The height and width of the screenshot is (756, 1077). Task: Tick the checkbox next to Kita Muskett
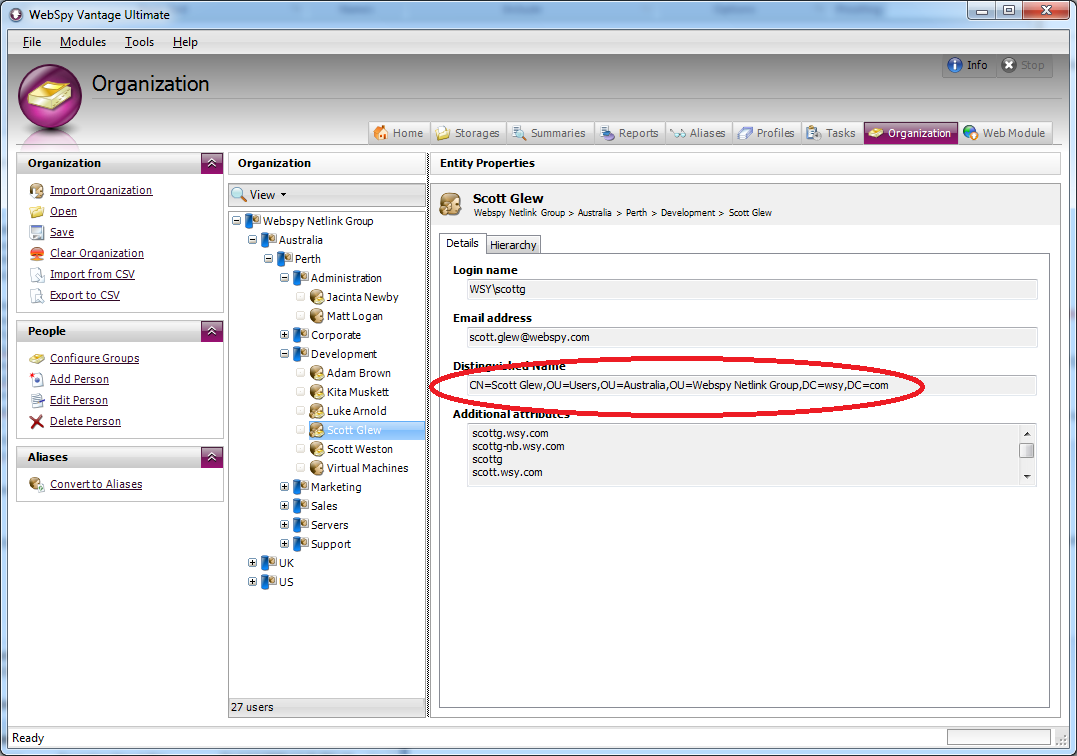tap(300, 391)
